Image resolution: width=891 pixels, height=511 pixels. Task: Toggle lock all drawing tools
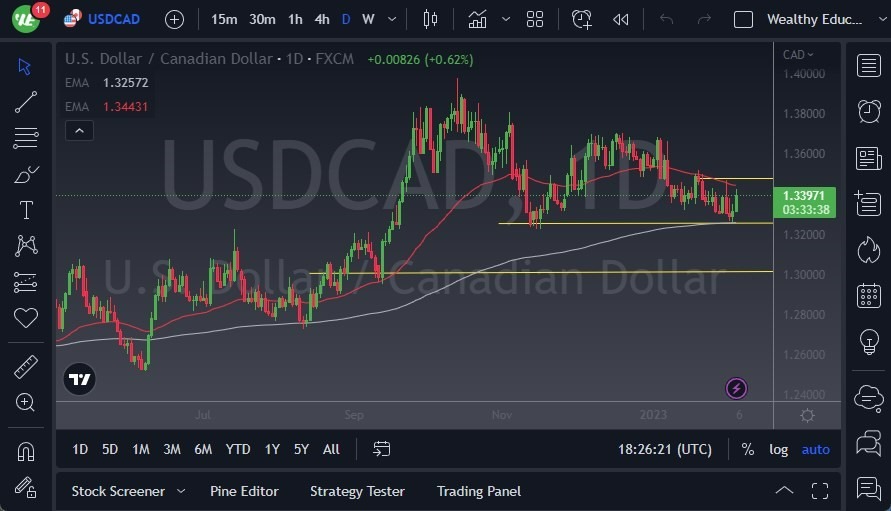pos(26,487)
